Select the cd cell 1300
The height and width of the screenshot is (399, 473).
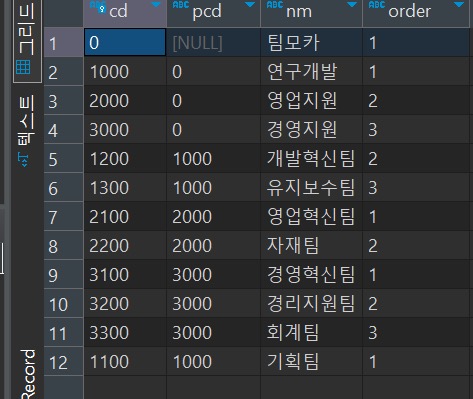tap(125, 187)
